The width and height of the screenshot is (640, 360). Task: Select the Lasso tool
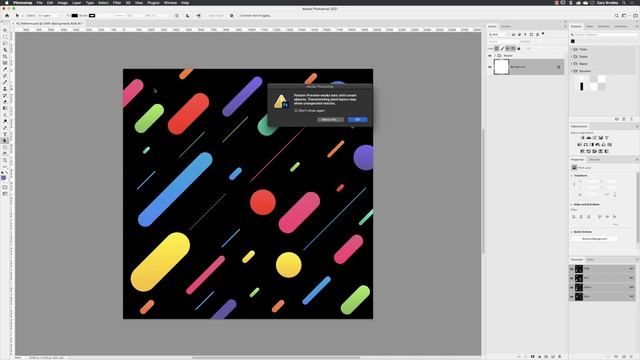point(5,43)
